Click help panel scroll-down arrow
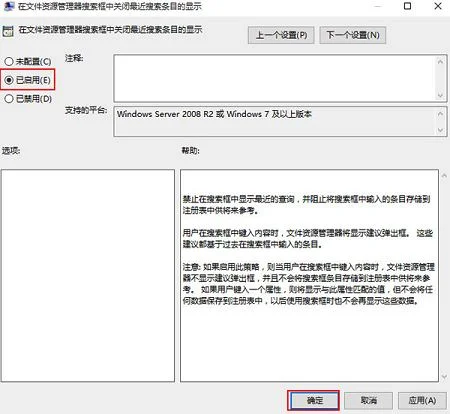Image resolution: width=450 pixels, height=414 pixels. (x=444, y=377)
